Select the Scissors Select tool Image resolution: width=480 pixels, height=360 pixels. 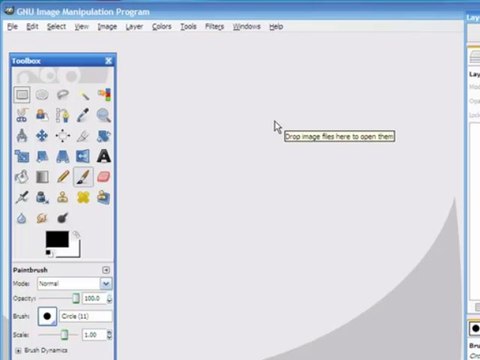(22, 115)
